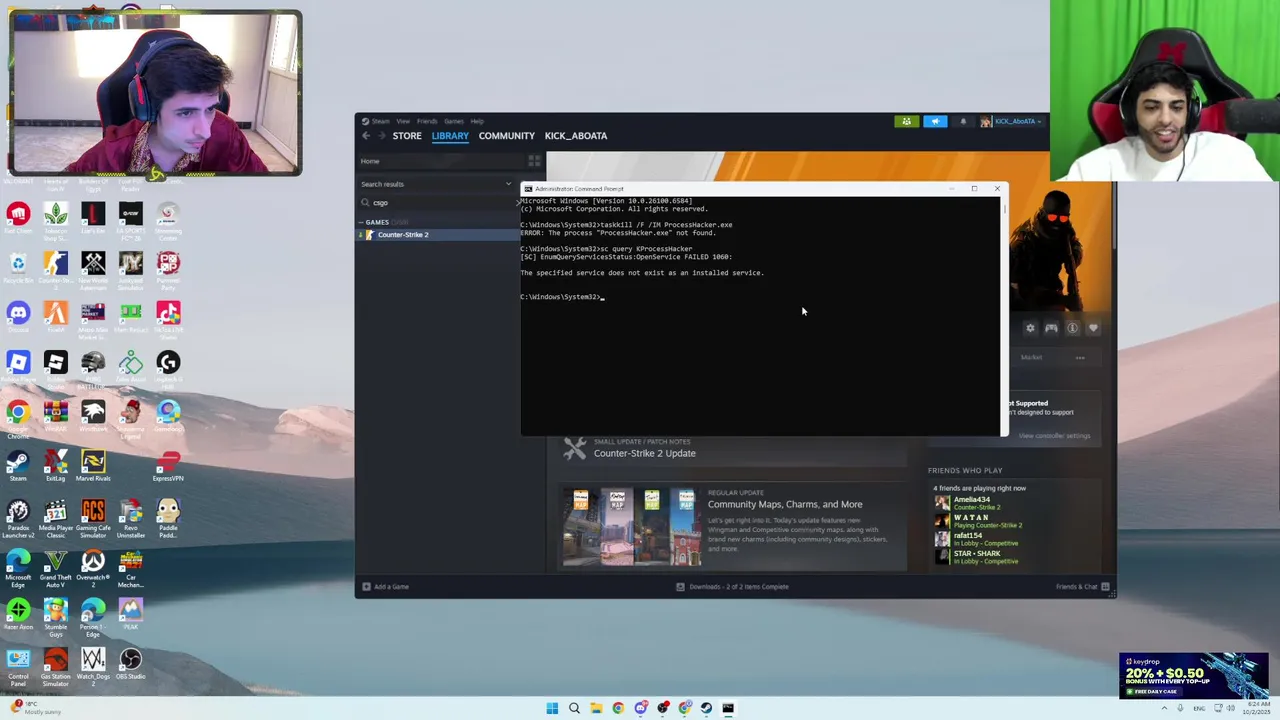Open Overwatch 2 desktop shortcut
Screen dimensions: 1280x720
coord(93,569)
